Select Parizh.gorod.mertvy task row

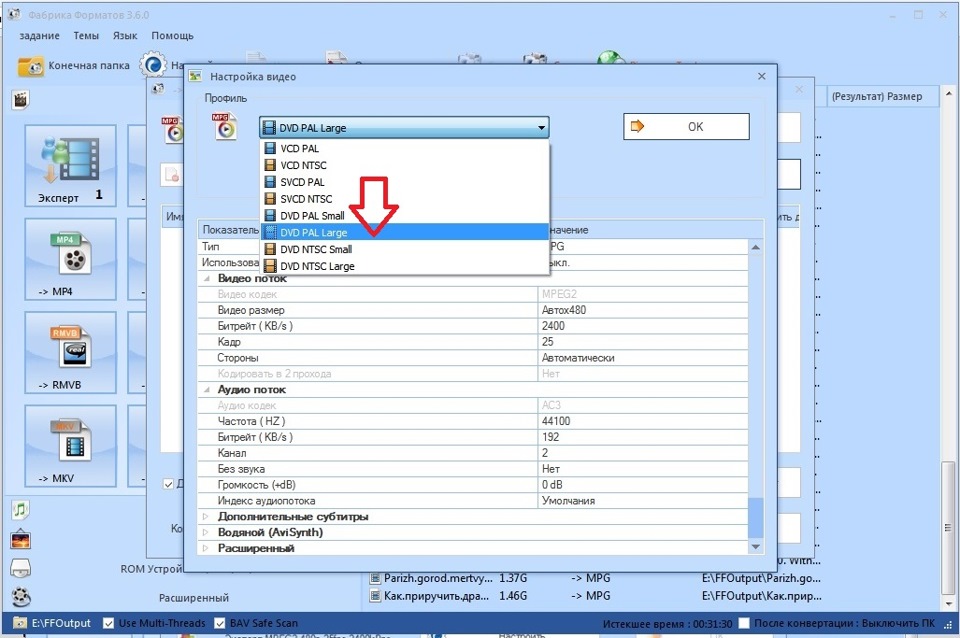click(595, 579)
